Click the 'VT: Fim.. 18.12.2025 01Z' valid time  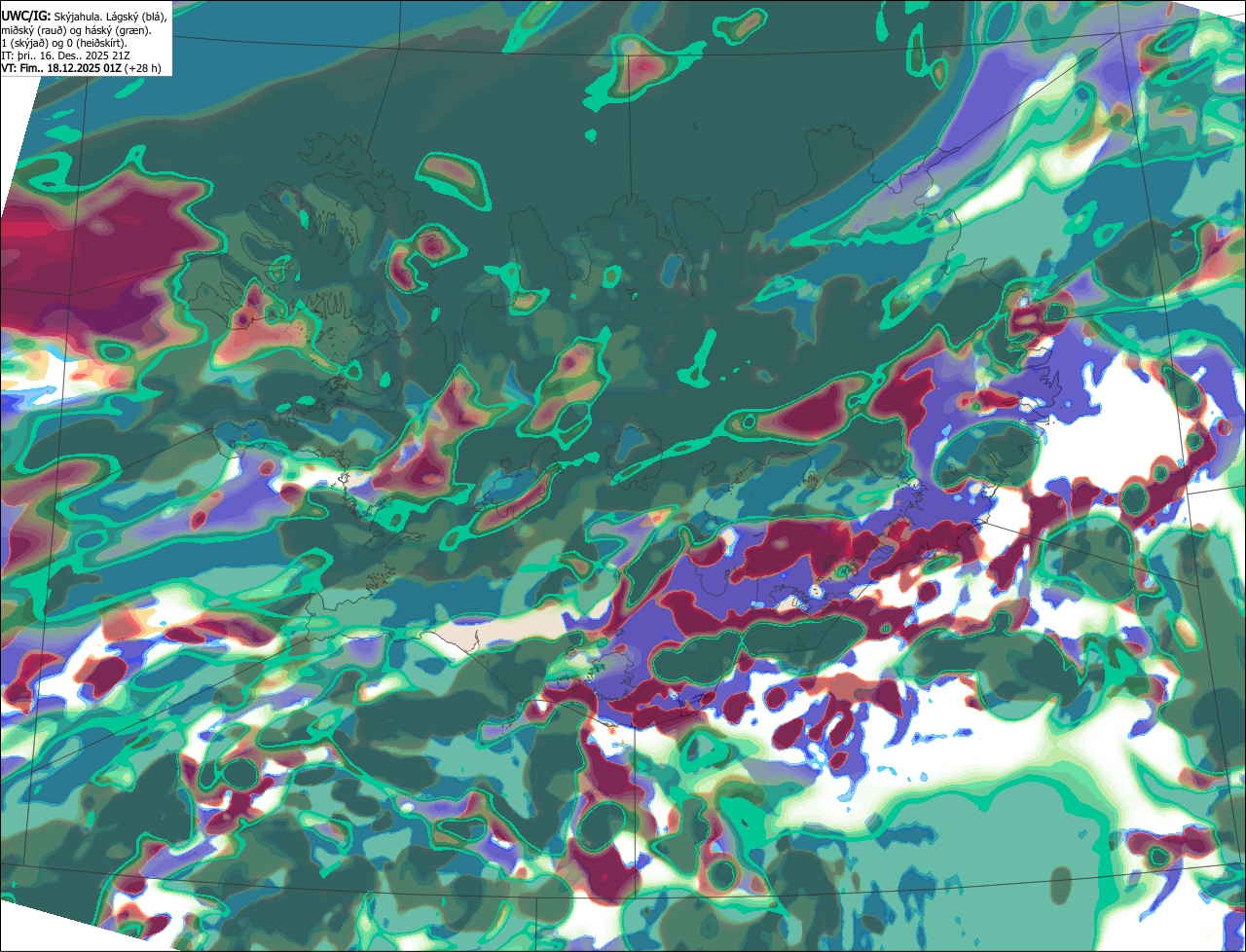pyautogui.click(x=61, y=68)
